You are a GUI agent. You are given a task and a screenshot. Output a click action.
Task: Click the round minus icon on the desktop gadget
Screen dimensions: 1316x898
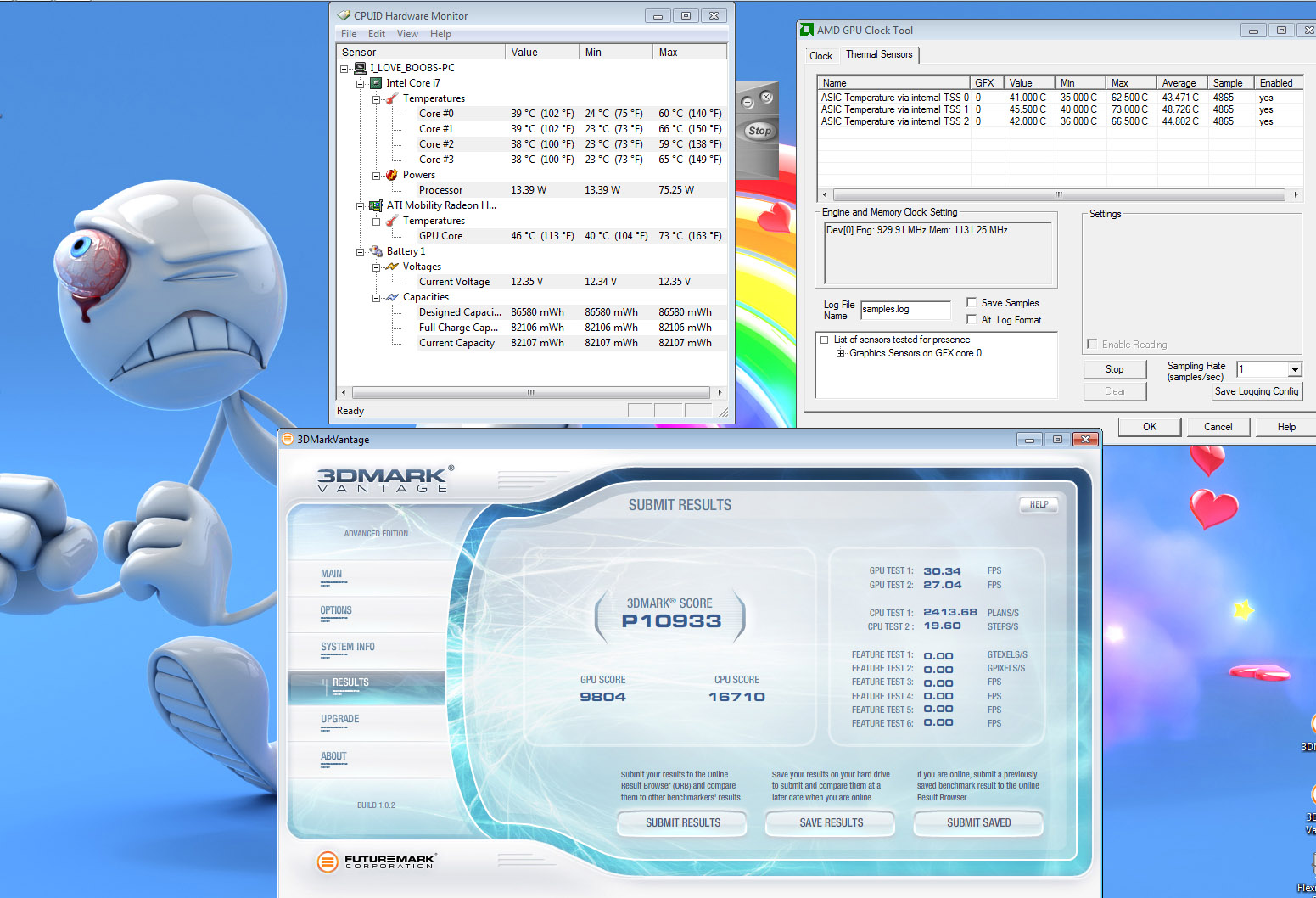[748, 103]
